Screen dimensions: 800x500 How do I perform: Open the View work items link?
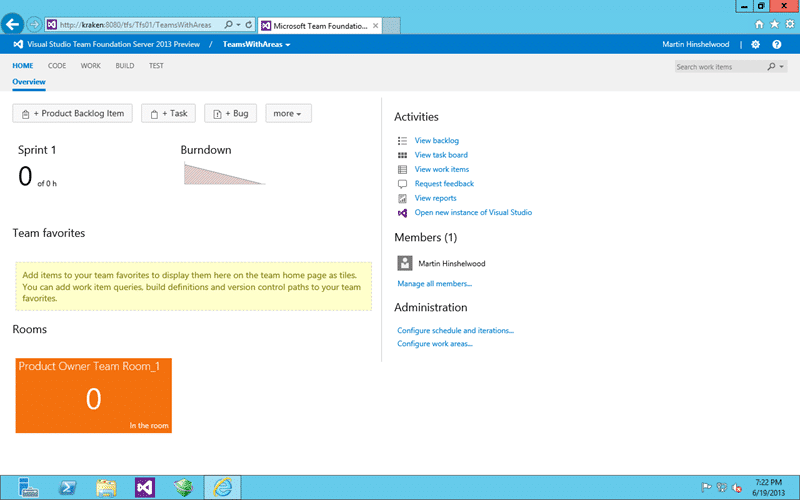tap(441, 169)
